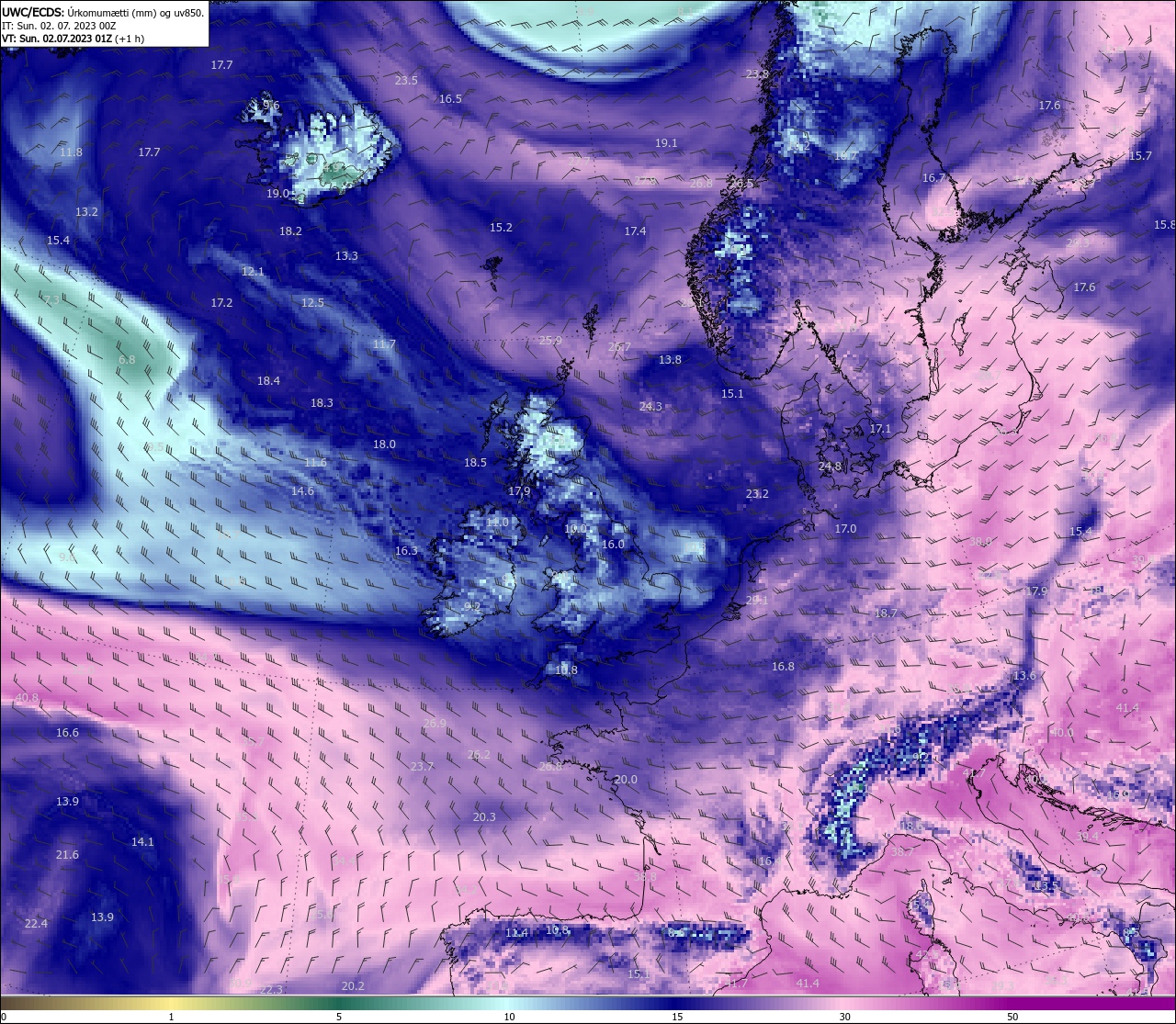Click the map value '12.5'
Image resolution: width=1176 pixels, height=1024 pixels.
312,303
